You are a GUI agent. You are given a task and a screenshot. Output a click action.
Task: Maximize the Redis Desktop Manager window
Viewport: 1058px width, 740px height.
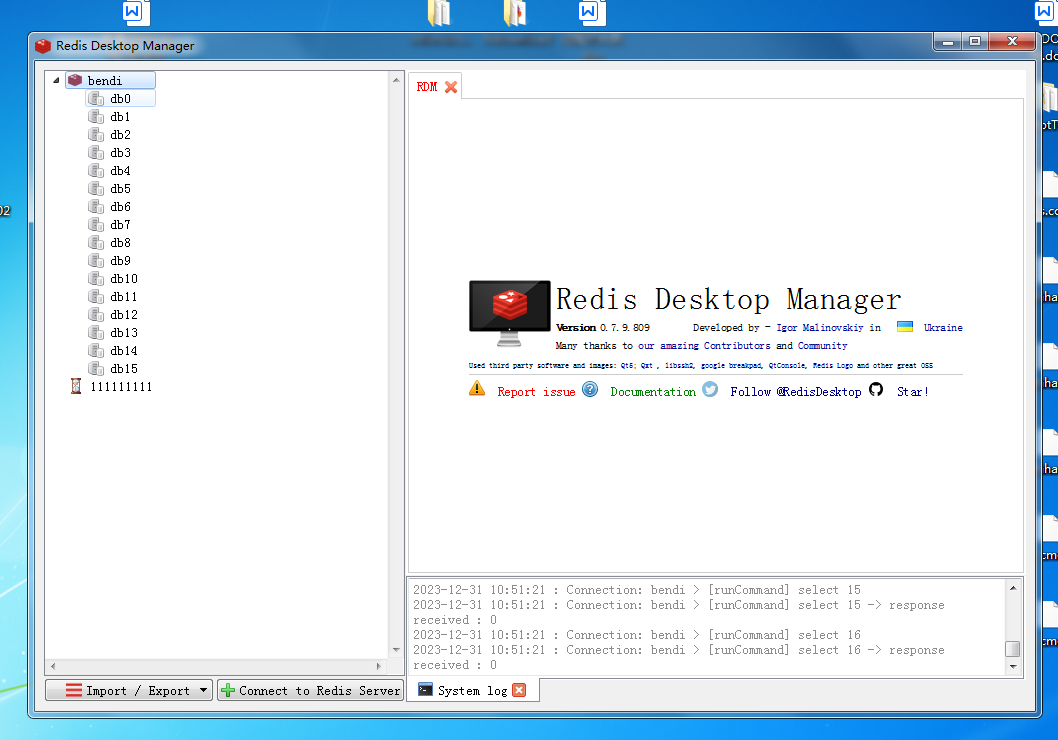tap(974, 41)
